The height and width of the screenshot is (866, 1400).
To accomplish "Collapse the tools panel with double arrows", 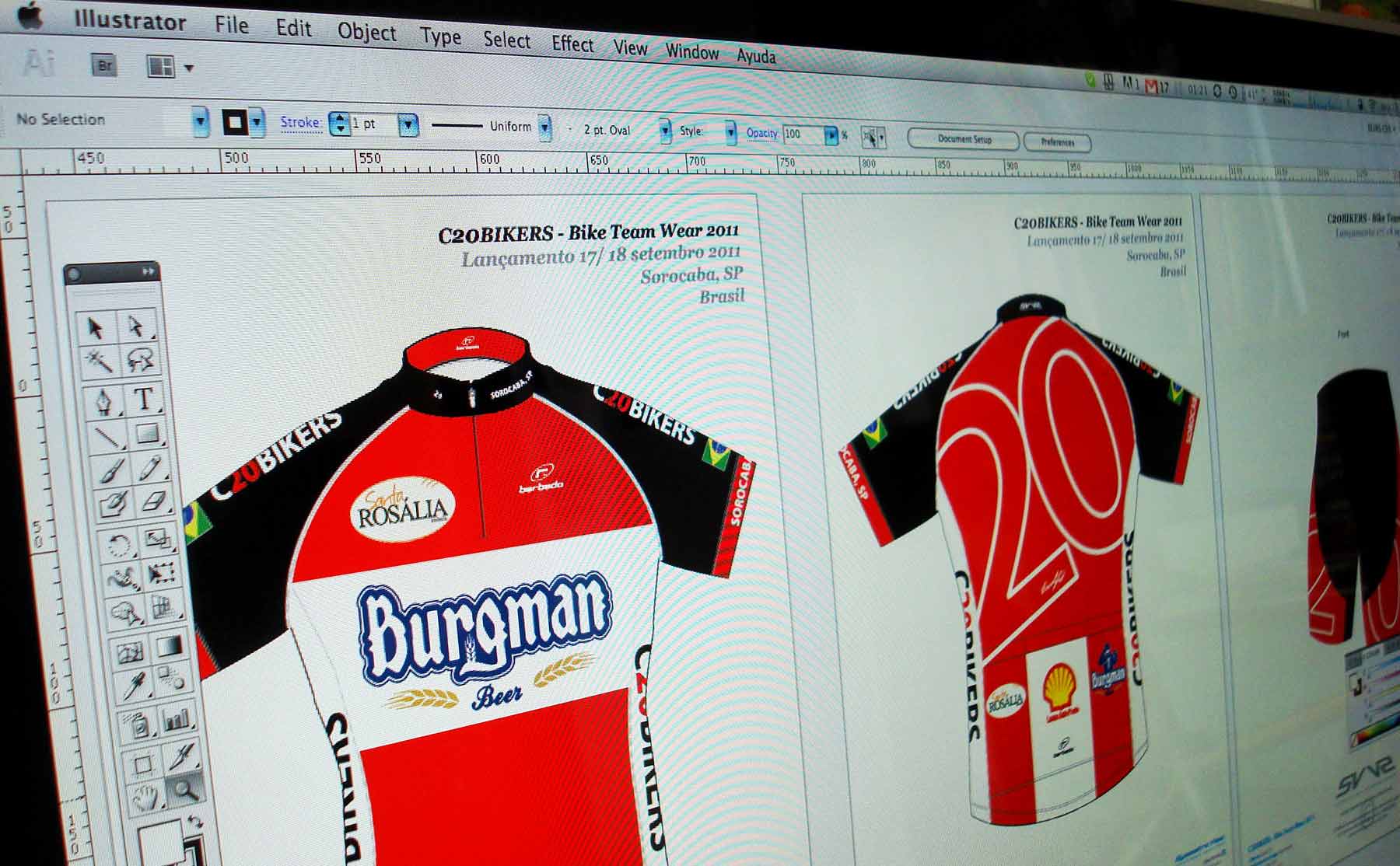I will click(x=148, y=272).
